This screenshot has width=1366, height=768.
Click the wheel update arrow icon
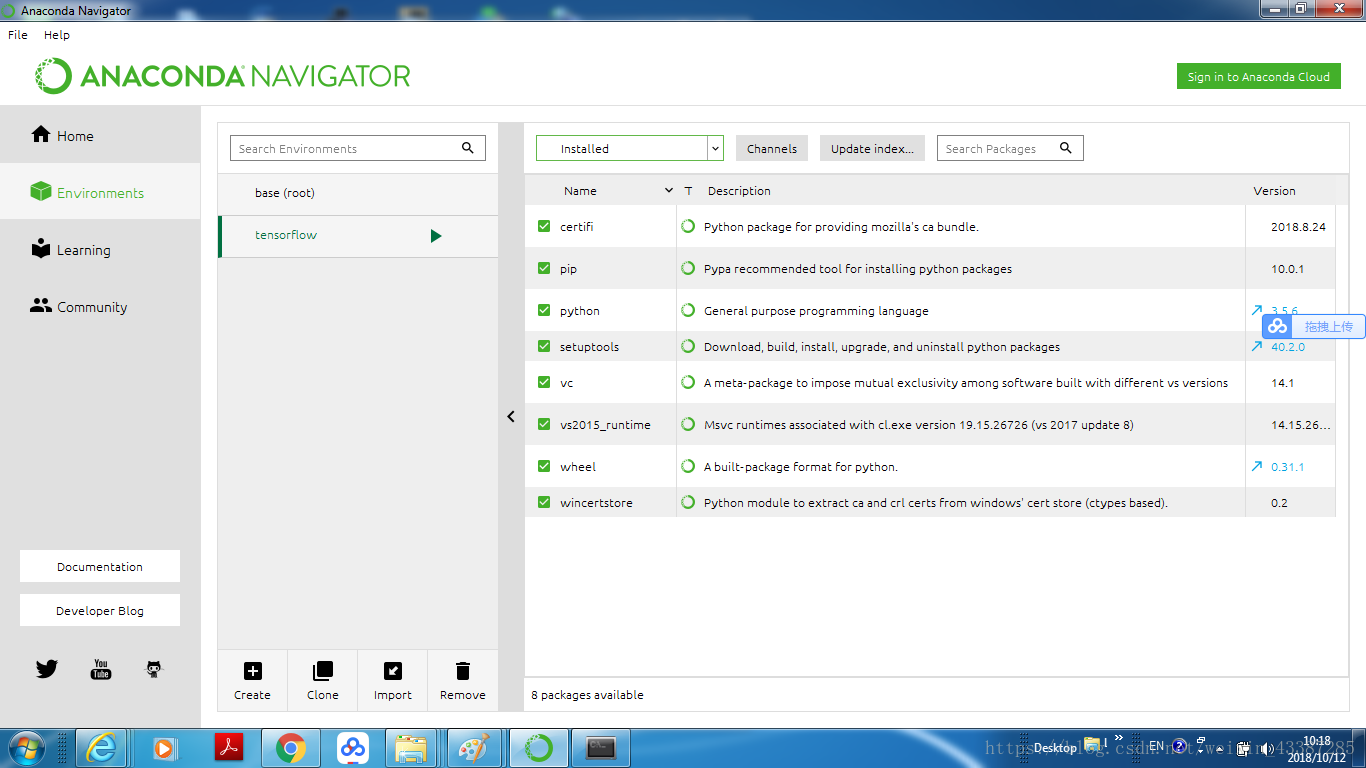pos(1257,466)
